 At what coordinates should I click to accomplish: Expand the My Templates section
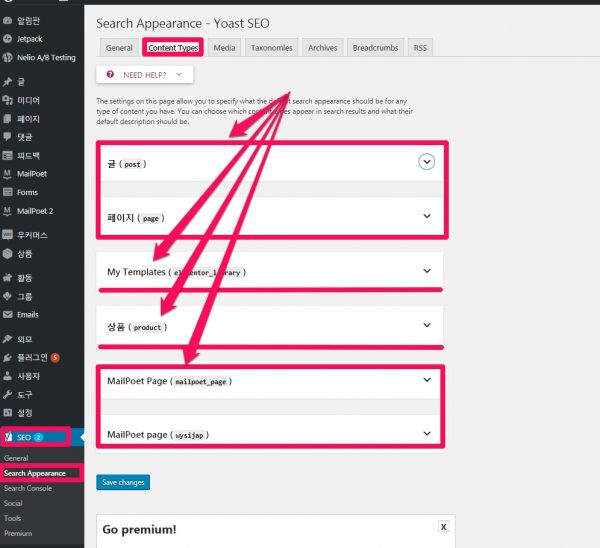click(x=427, y=271)
